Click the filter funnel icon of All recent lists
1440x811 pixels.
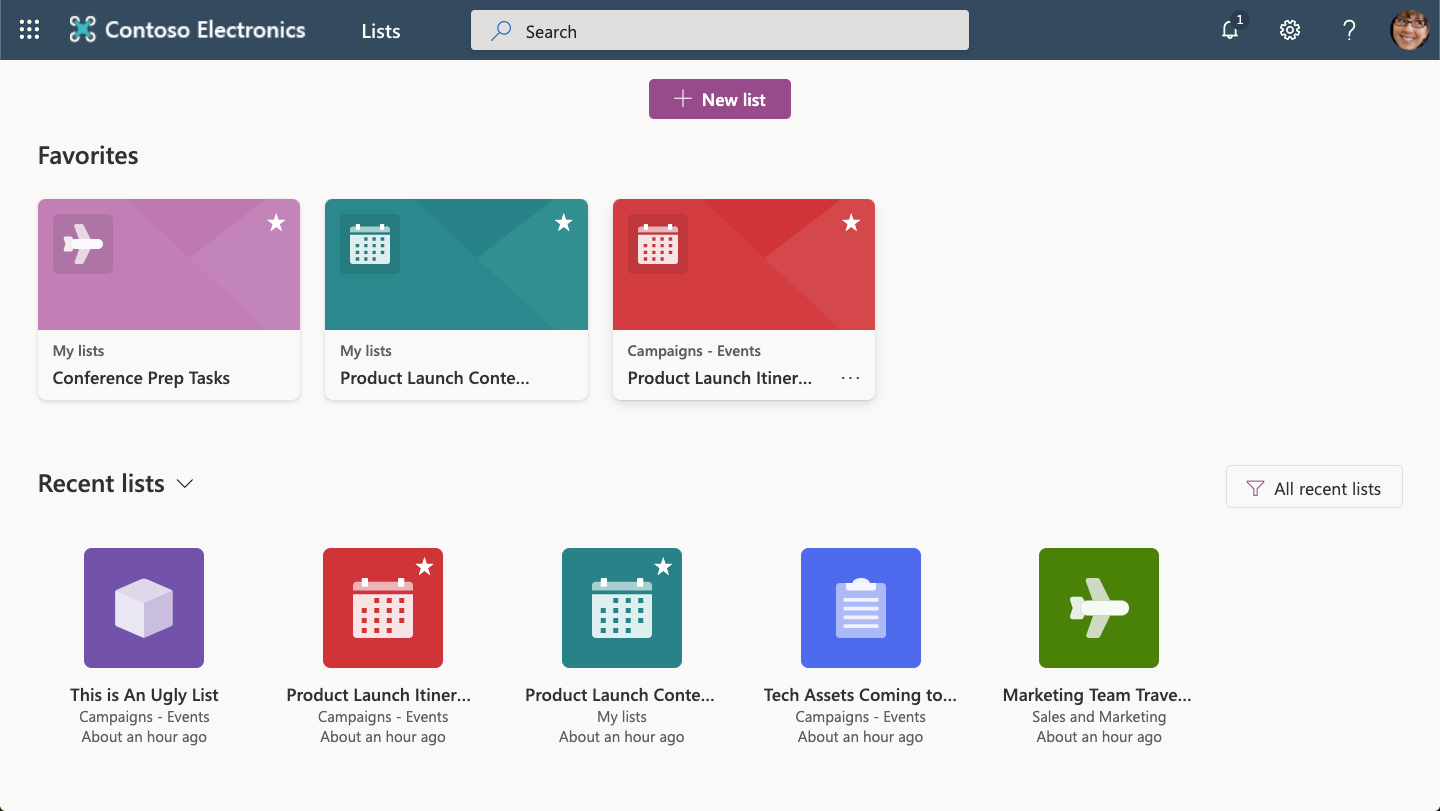coord(1255,488)
